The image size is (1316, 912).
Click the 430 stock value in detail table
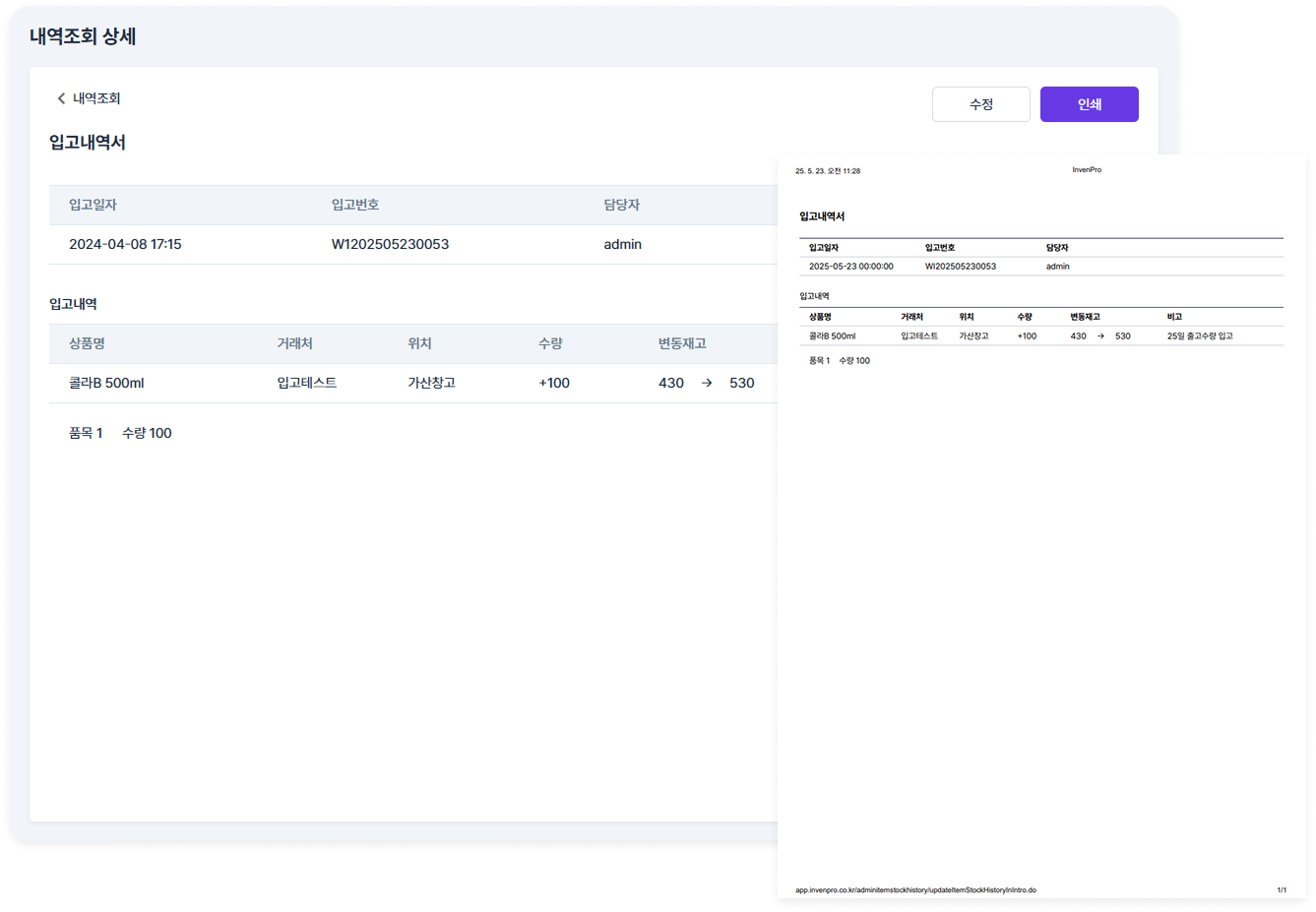tap(671, 383)
